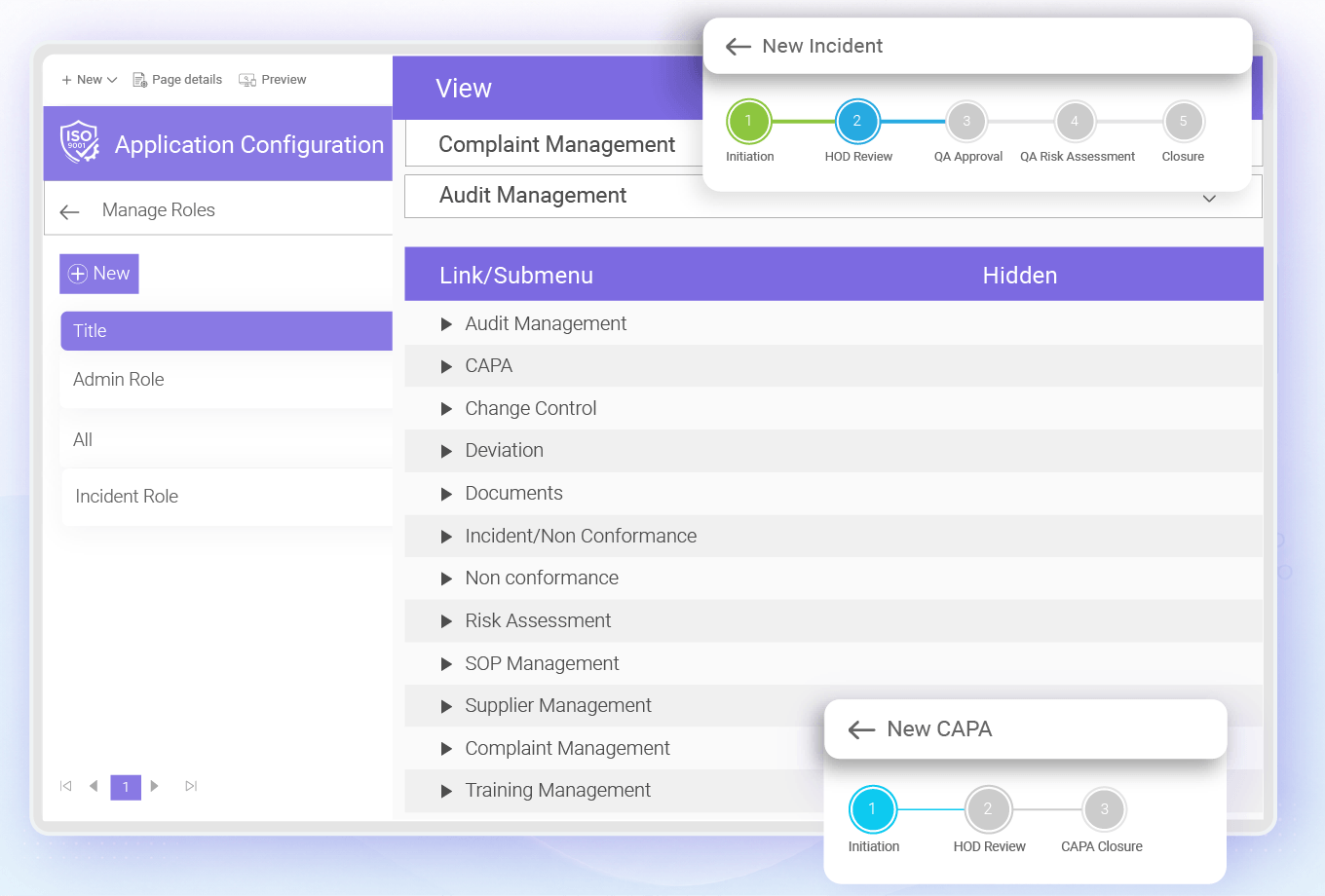Select CAPA step 1 Initiation
This screenshot has height=896, width=1325.
(x=873, y=809)
